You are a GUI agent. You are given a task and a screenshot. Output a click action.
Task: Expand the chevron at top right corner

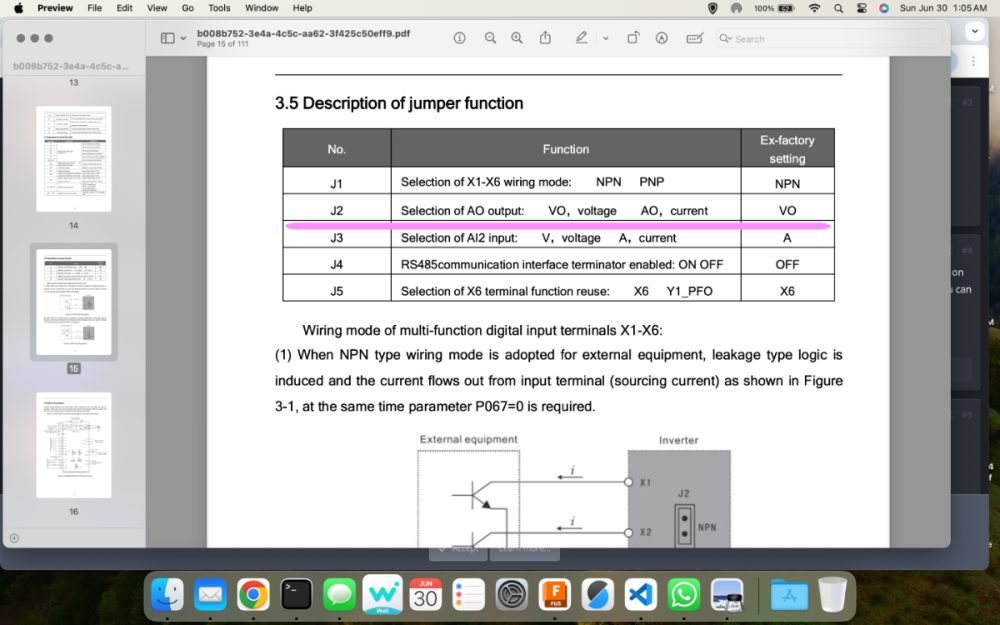tap(974, 31)
